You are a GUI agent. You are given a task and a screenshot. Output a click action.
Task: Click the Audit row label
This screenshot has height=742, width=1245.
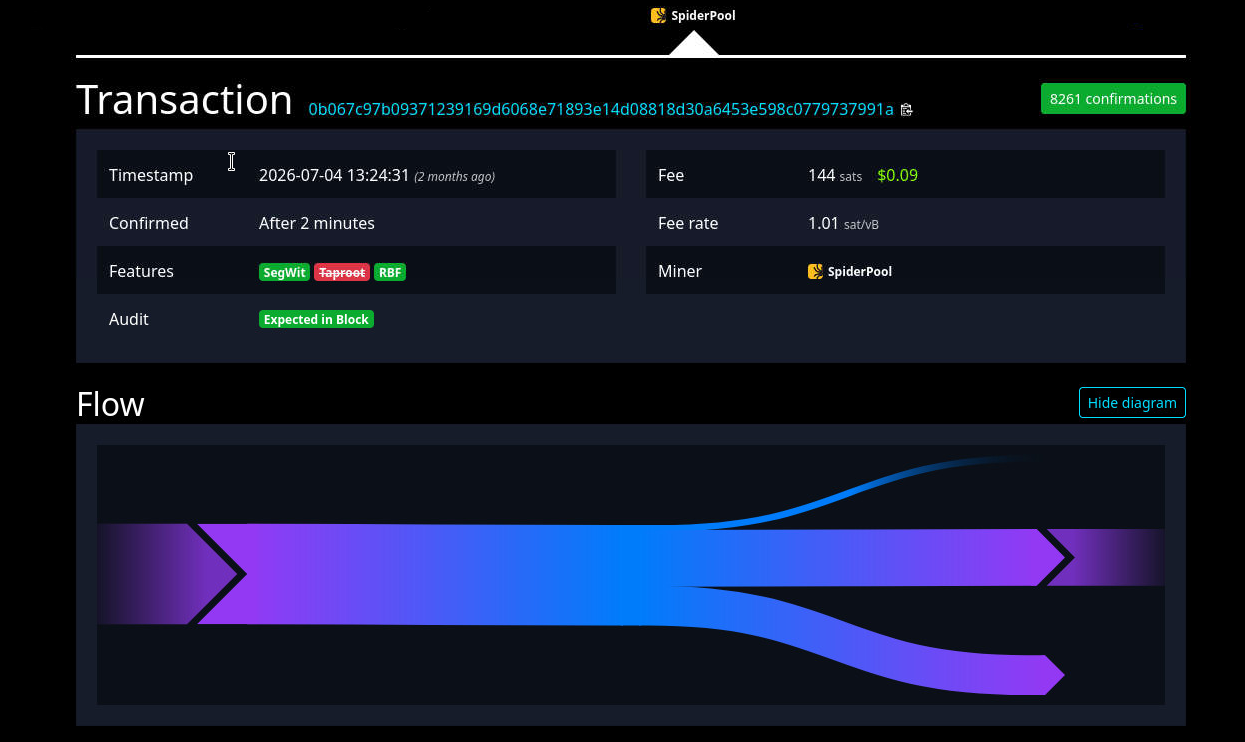[129, 319]
